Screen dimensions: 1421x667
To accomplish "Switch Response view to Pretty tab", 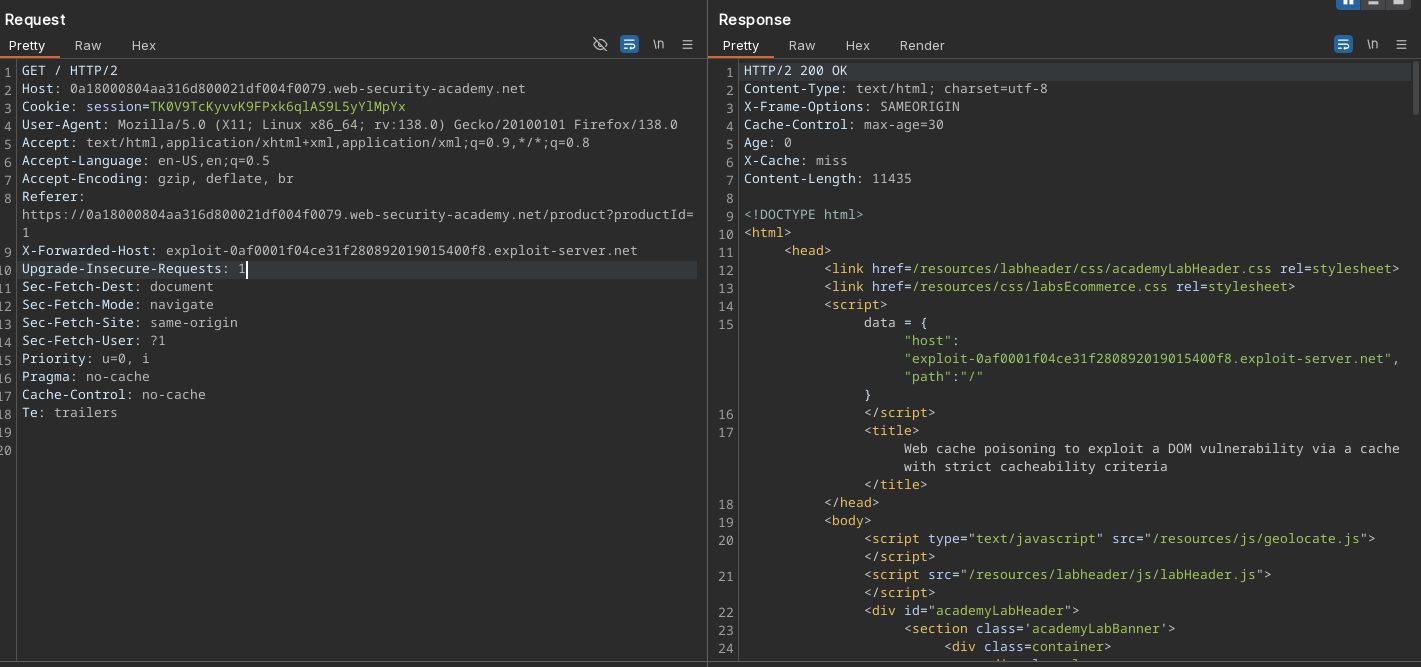I will [741, 45].
